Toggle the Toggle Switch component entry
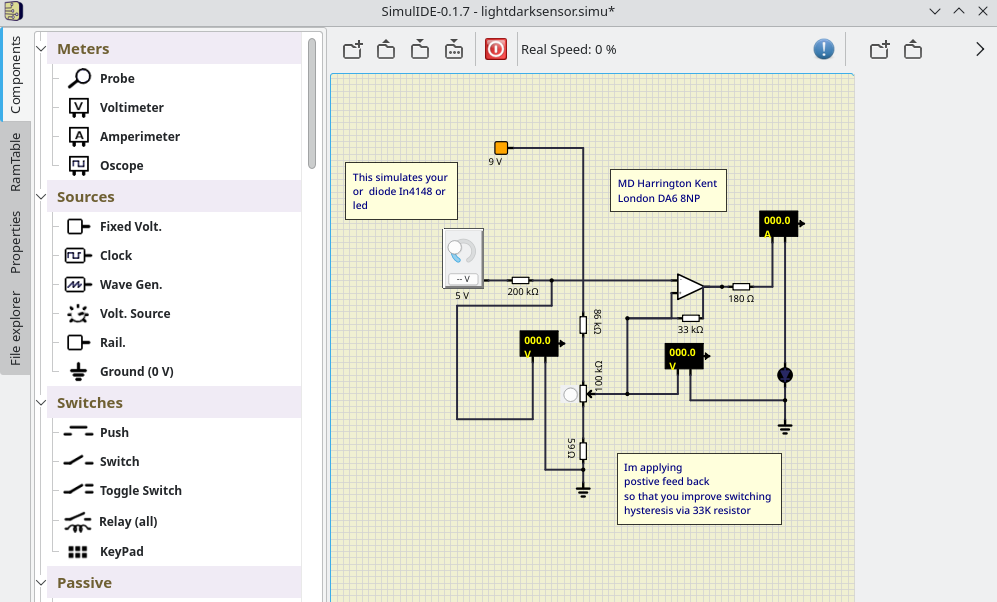Screen dimensions: 997x602 [140, 490]
